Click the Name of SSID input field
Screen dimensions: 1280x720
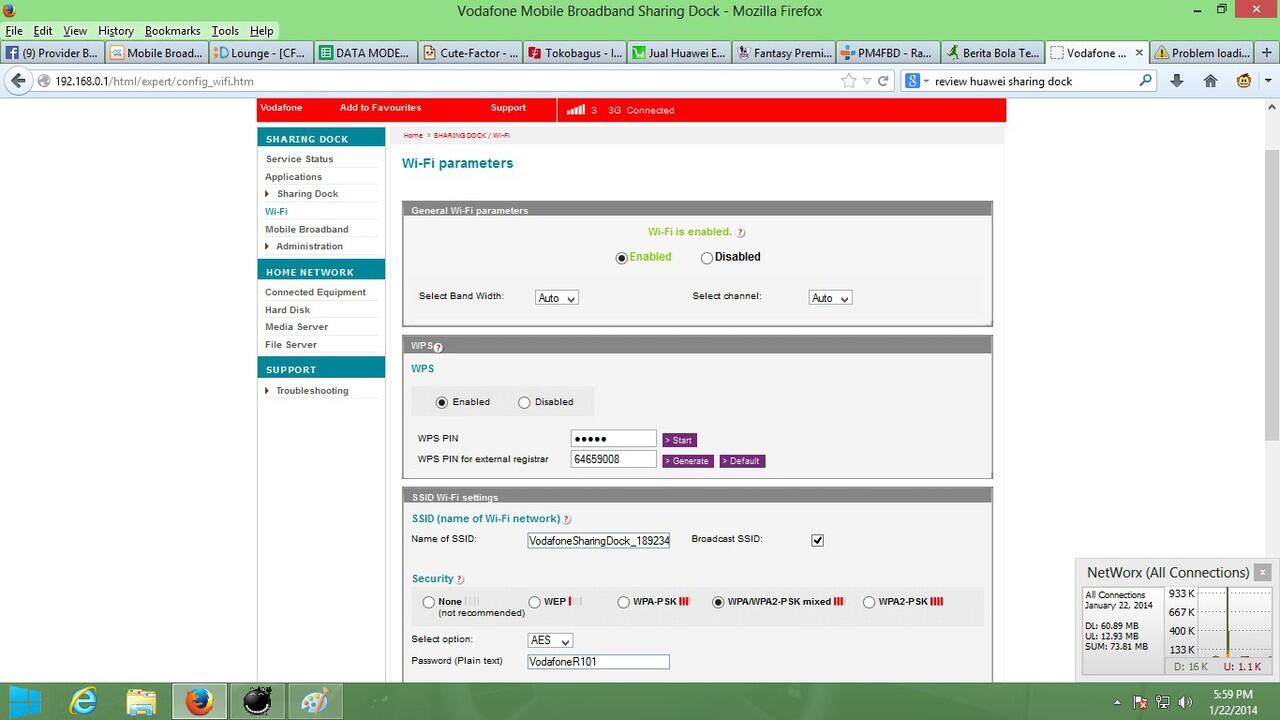click(598, 540)
